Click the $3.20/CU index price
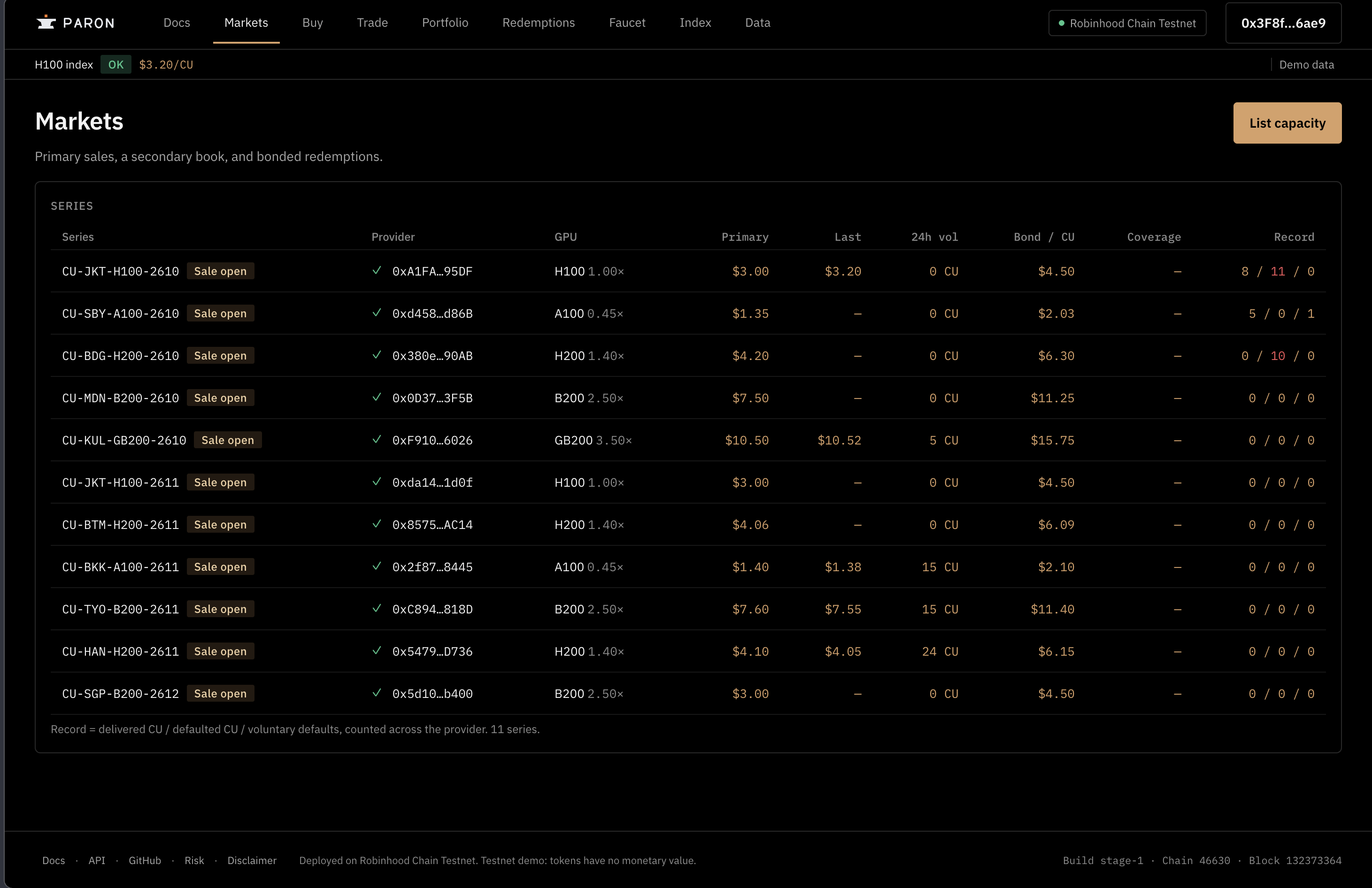The width and height of the screenshot is (1372, 888). (x=166, y=65)
